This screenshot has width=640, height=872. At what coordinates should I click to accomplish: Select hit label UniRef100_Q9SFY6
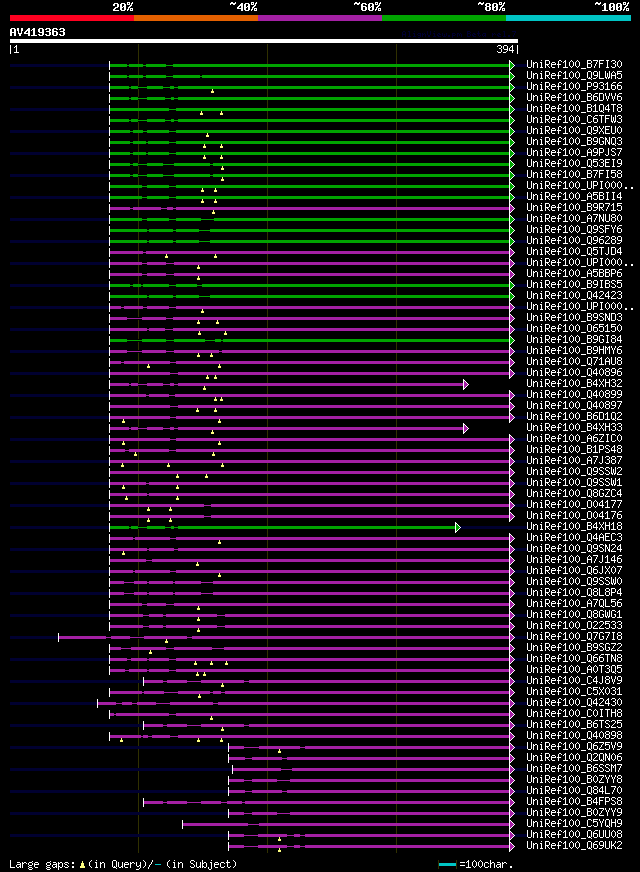point(574,230)
